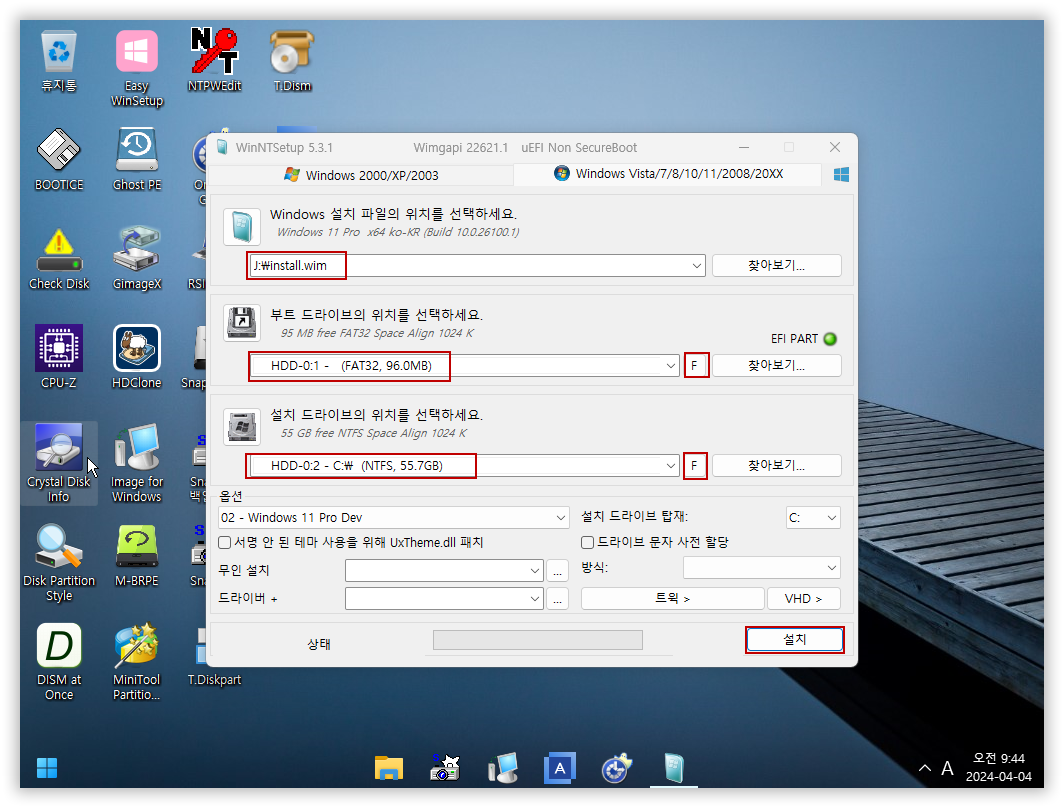1064x808 pixels.
Task: Browse for boot drive location
Action: (776, 365)
